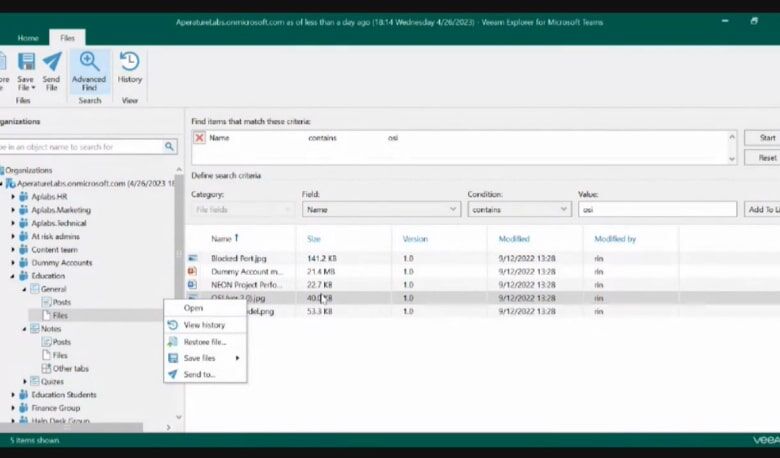Click the Save File ribbon icon
The height and width of the screenshot is (458, 780).
(26, 63)
